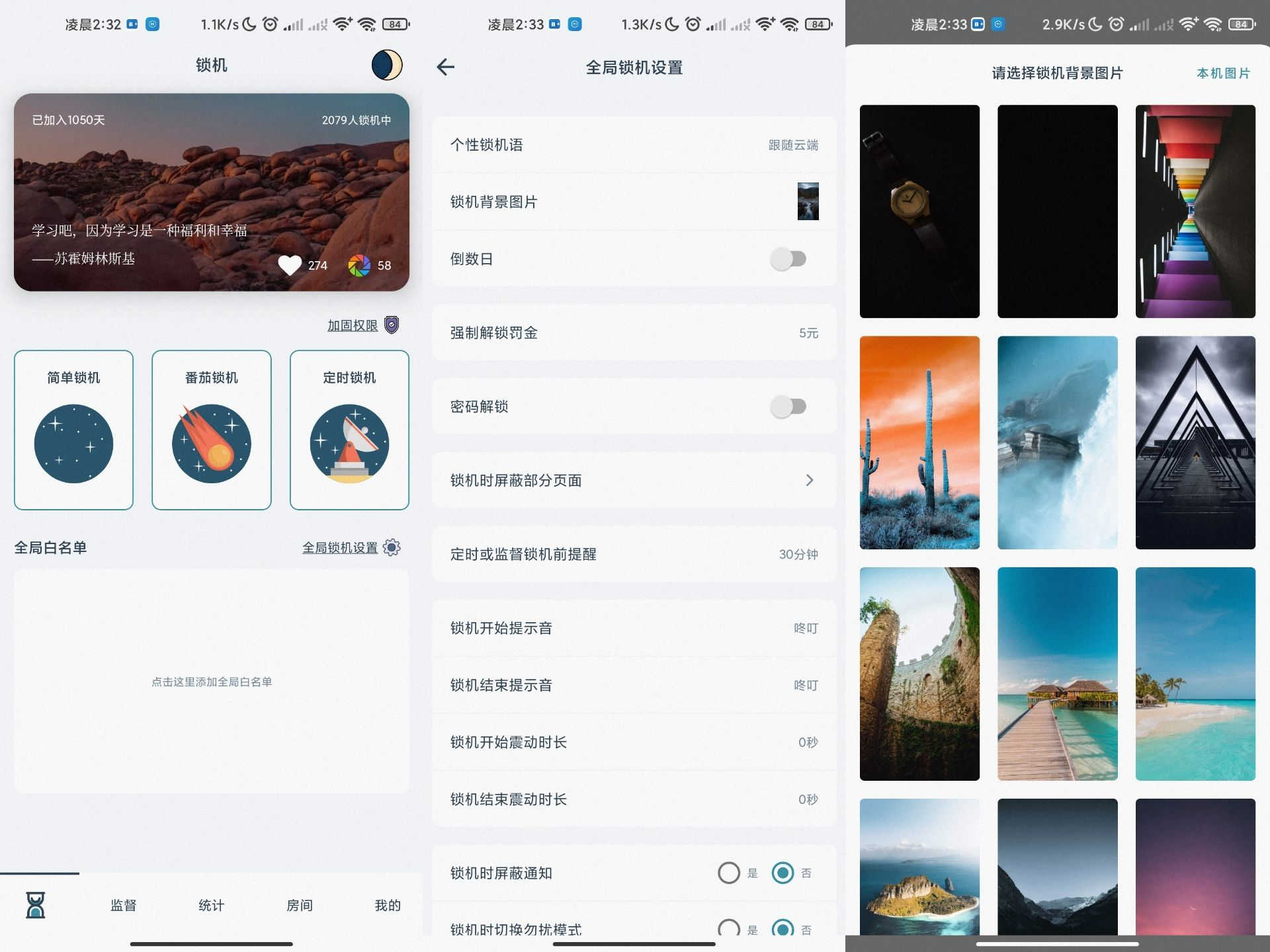The width and height of the screenshot is (1270, 952).
Task: Select 是 for 锁机时切换勿扰模式
Action: point(729,928)
